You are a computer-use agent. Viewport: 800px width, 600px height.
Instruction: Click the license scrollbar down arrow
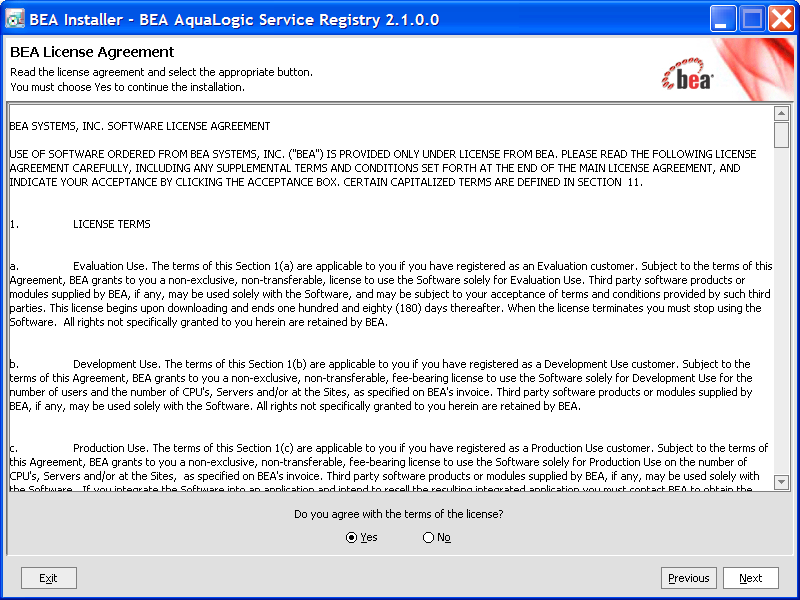tap(781, 482)
